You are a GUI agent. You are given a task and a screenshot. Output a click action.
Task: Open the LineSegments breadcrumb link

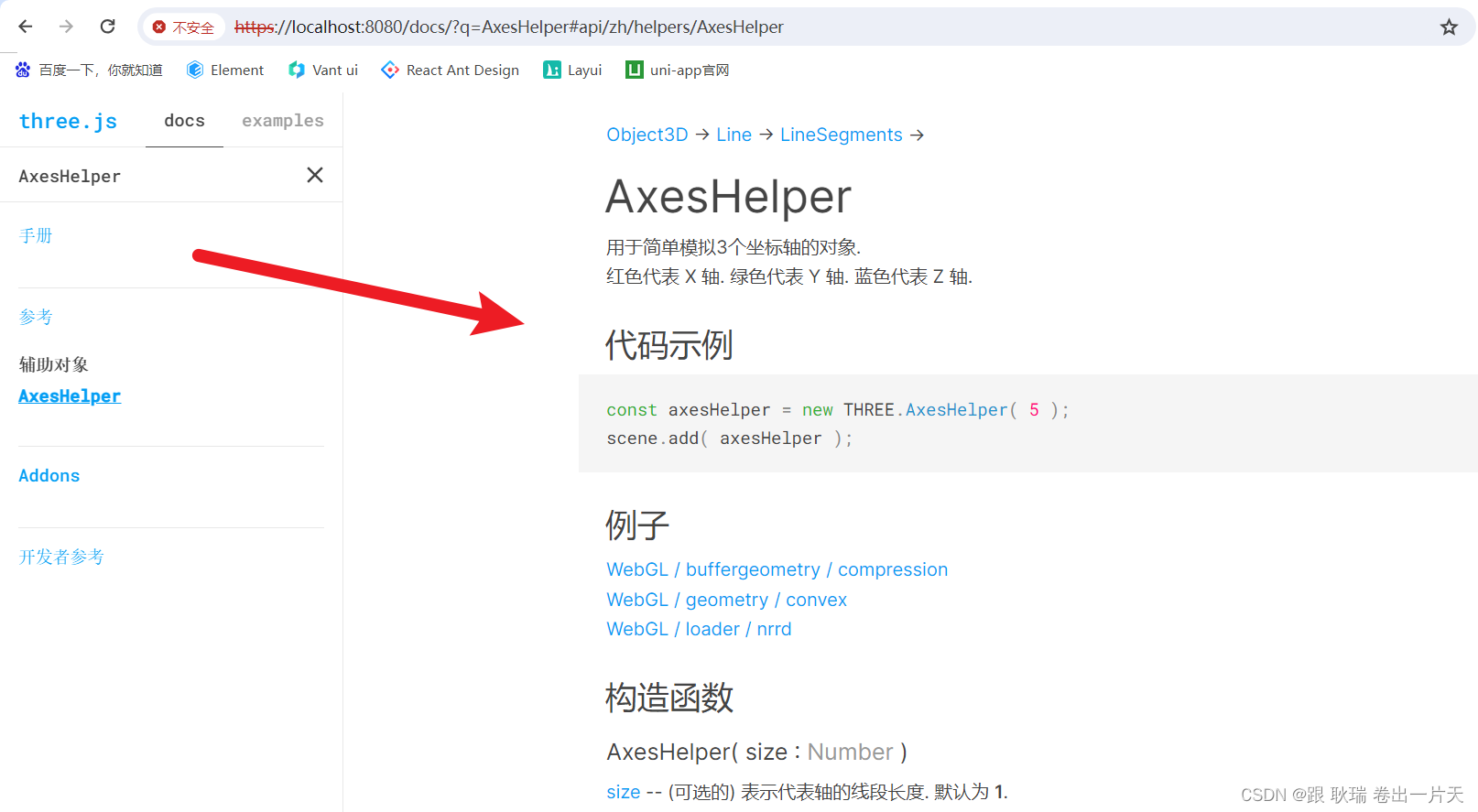pos(842,135)
